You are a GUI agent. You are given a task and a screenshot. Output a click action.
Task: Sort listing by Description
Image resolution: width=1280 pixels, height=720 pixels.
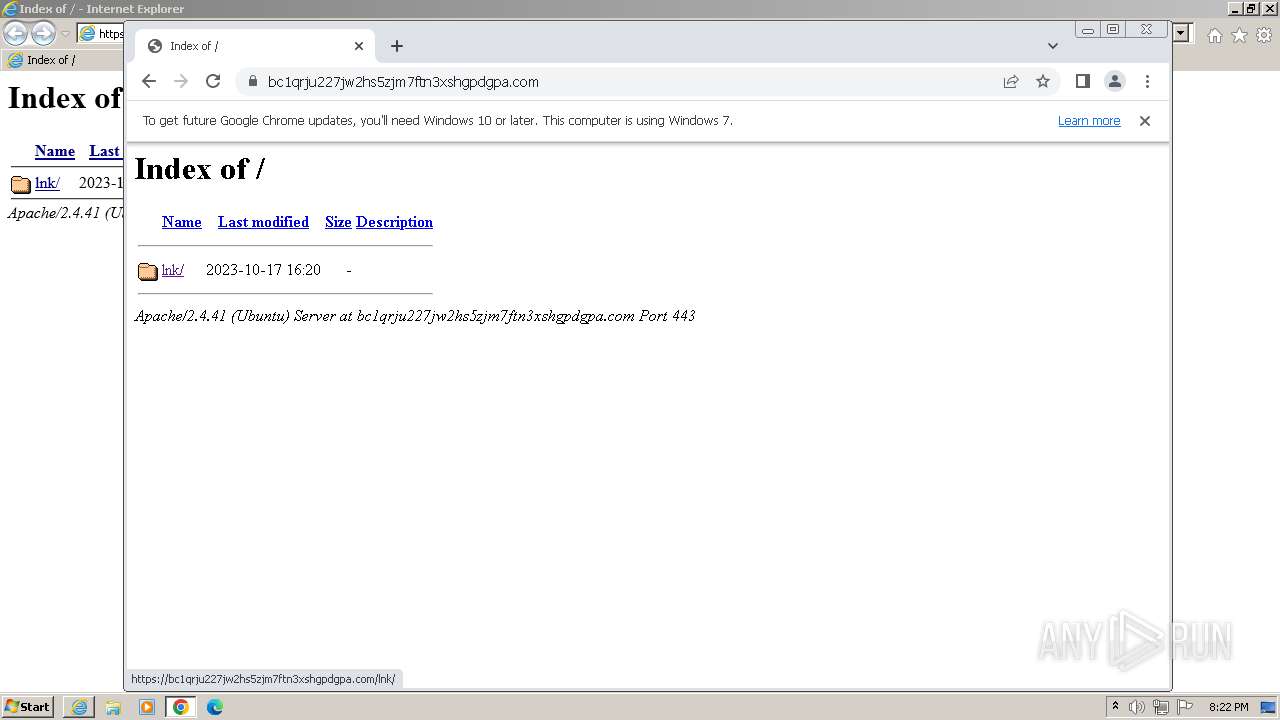click(394, 222)
